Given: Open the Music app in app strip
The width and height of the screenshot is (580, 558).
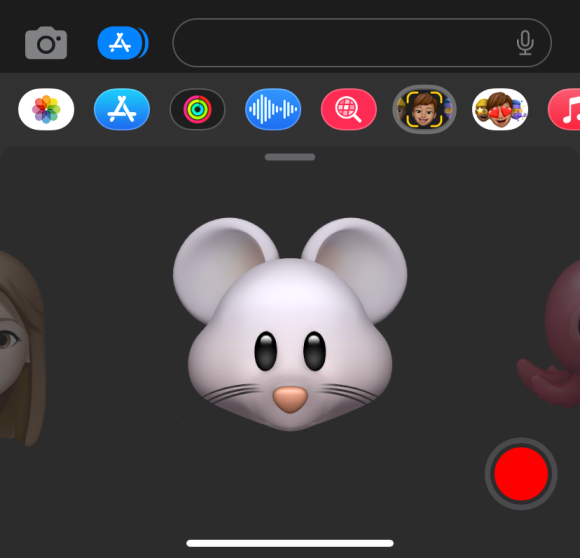Looking at the screenshot, I should coord(564,109).
